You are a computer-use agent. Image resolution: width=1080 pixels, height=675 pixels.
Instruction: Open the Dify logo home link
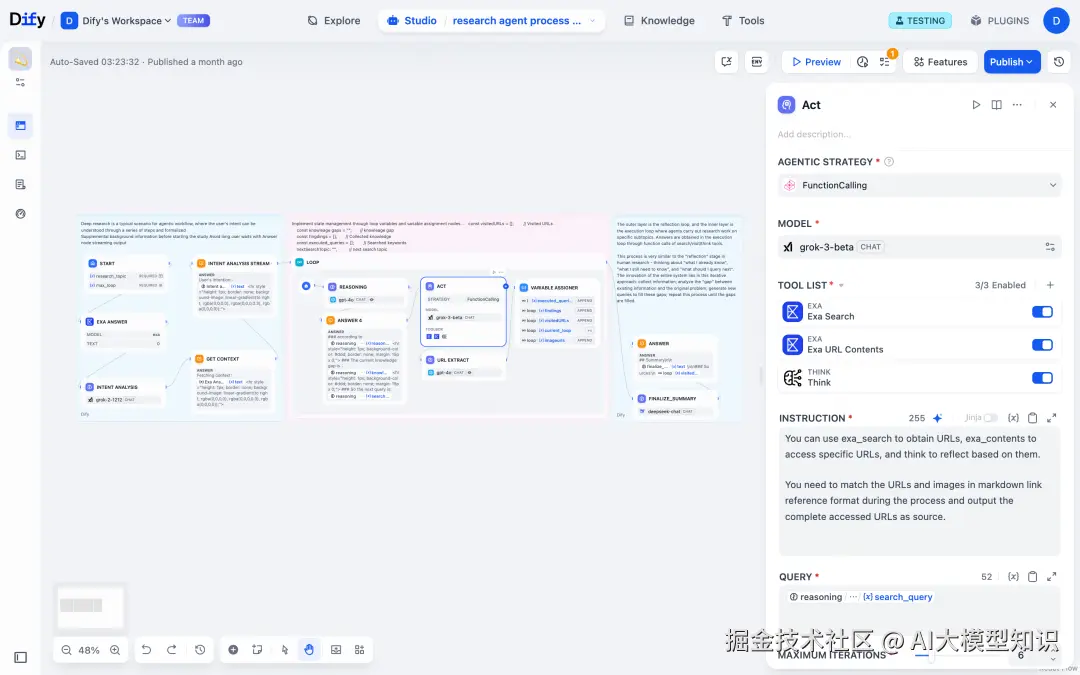coord(28,20)
